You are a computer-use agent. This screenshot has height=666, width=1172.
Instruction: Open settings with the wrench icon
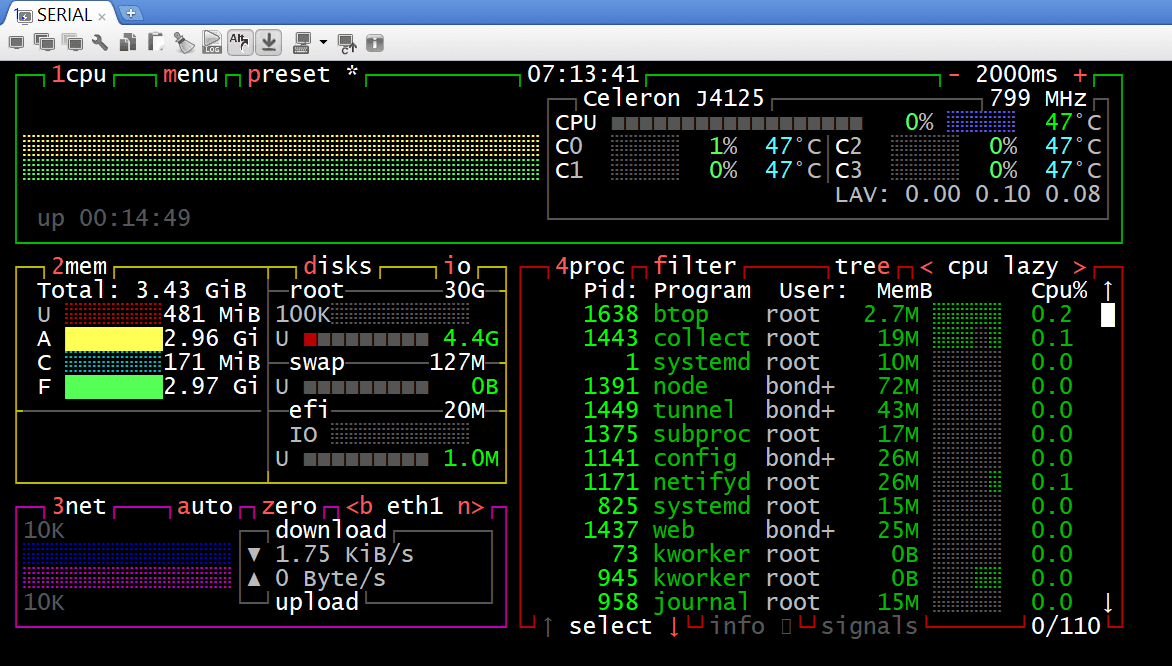tap(99, 43)
